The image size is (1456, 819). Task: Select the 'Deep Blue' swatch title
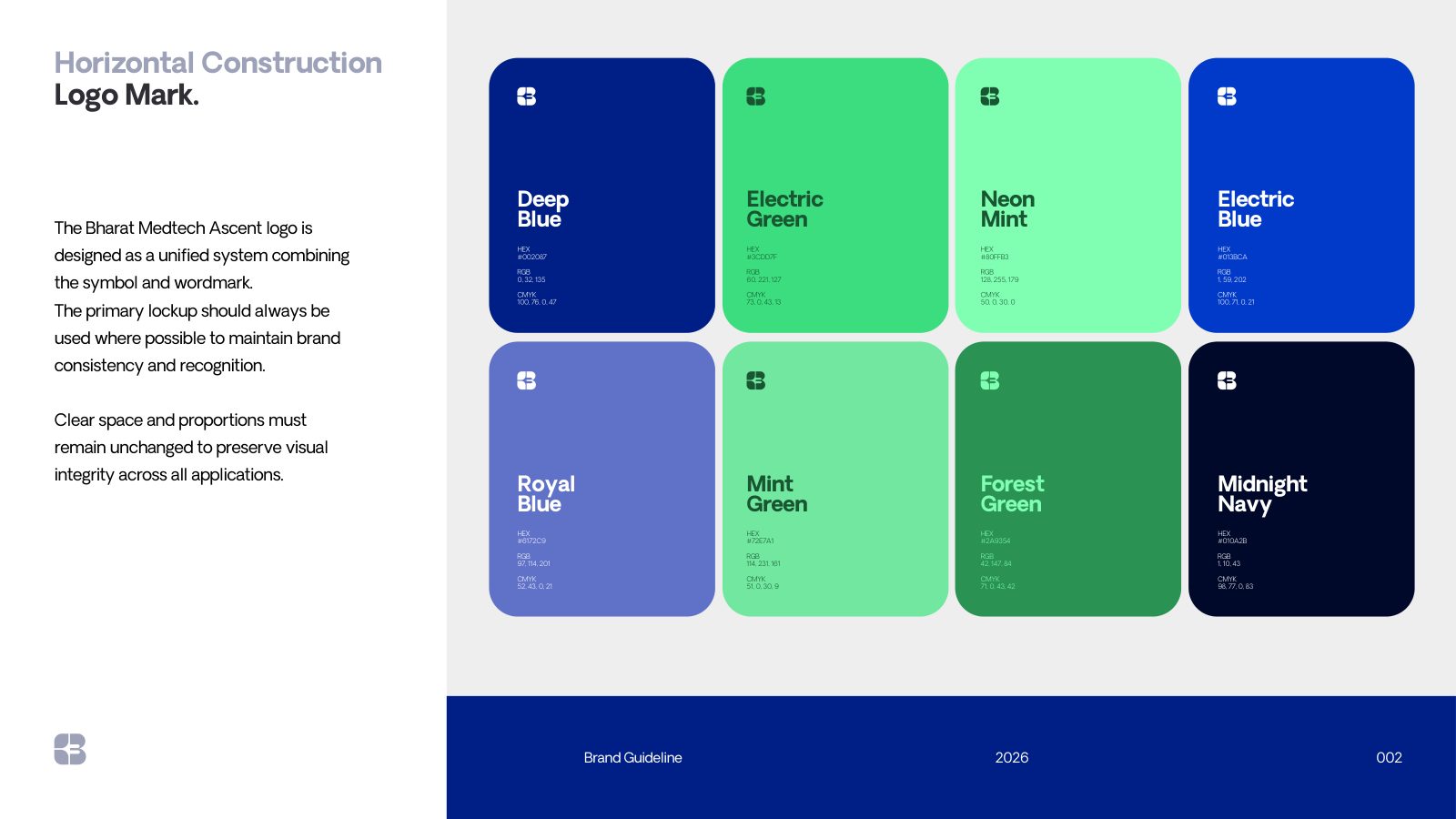point(542,209)
